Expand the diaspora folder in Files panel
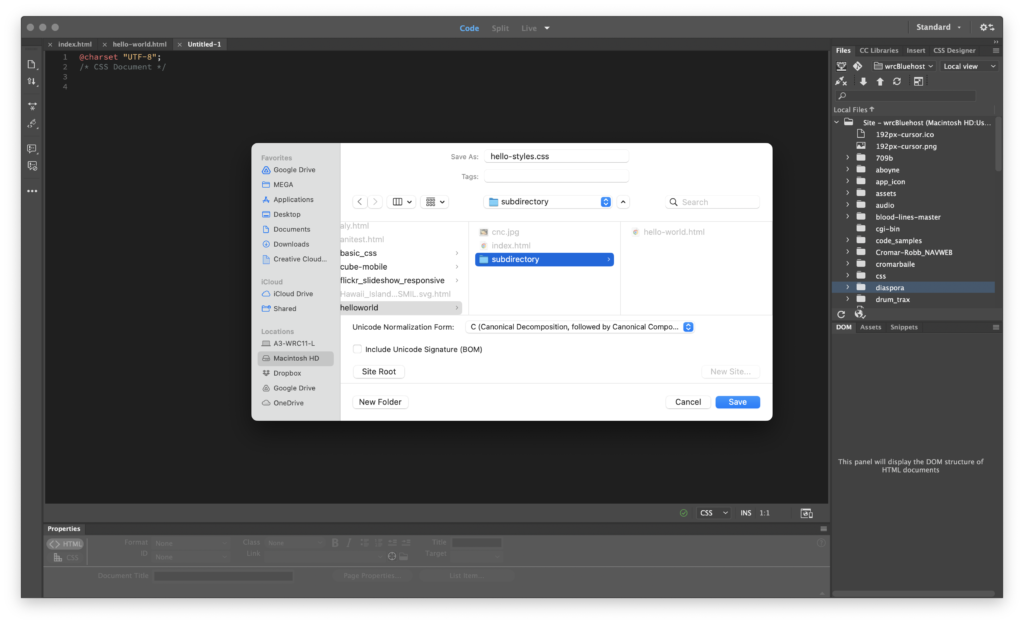 [x=848, y=287]
